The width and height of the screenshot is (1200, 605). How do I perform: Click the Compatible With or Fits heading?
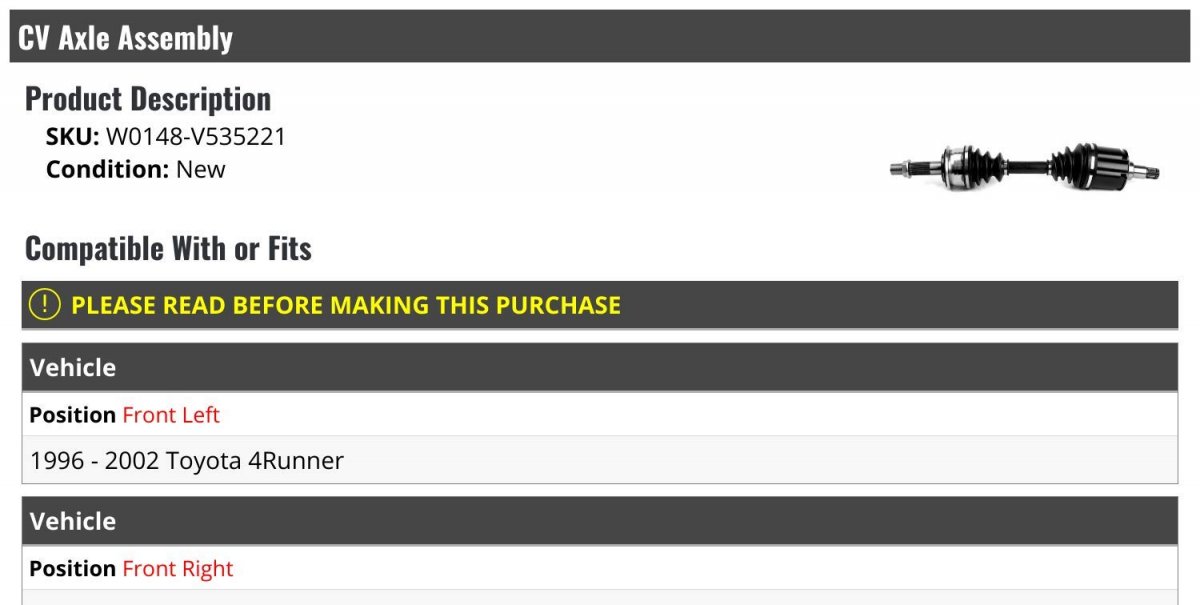(x=168, y=248)
